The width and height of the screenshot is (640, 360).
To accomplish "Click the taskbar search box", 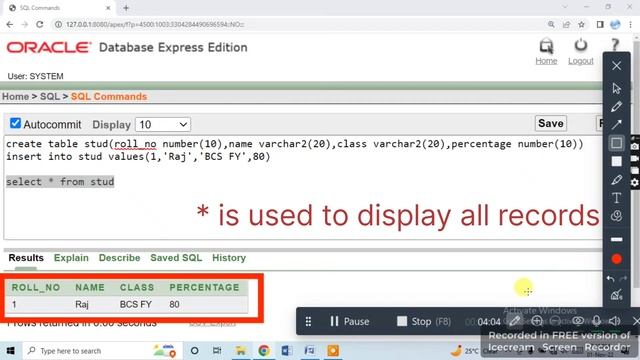I will pos(102,351).
